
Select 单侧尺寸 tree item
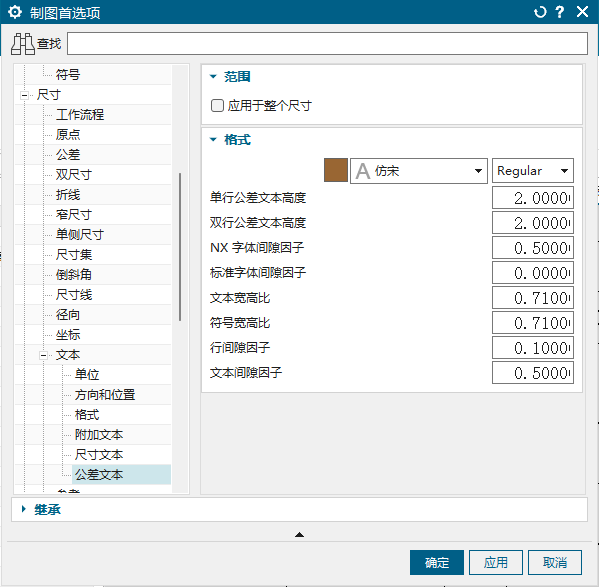(x=79, y=234)
